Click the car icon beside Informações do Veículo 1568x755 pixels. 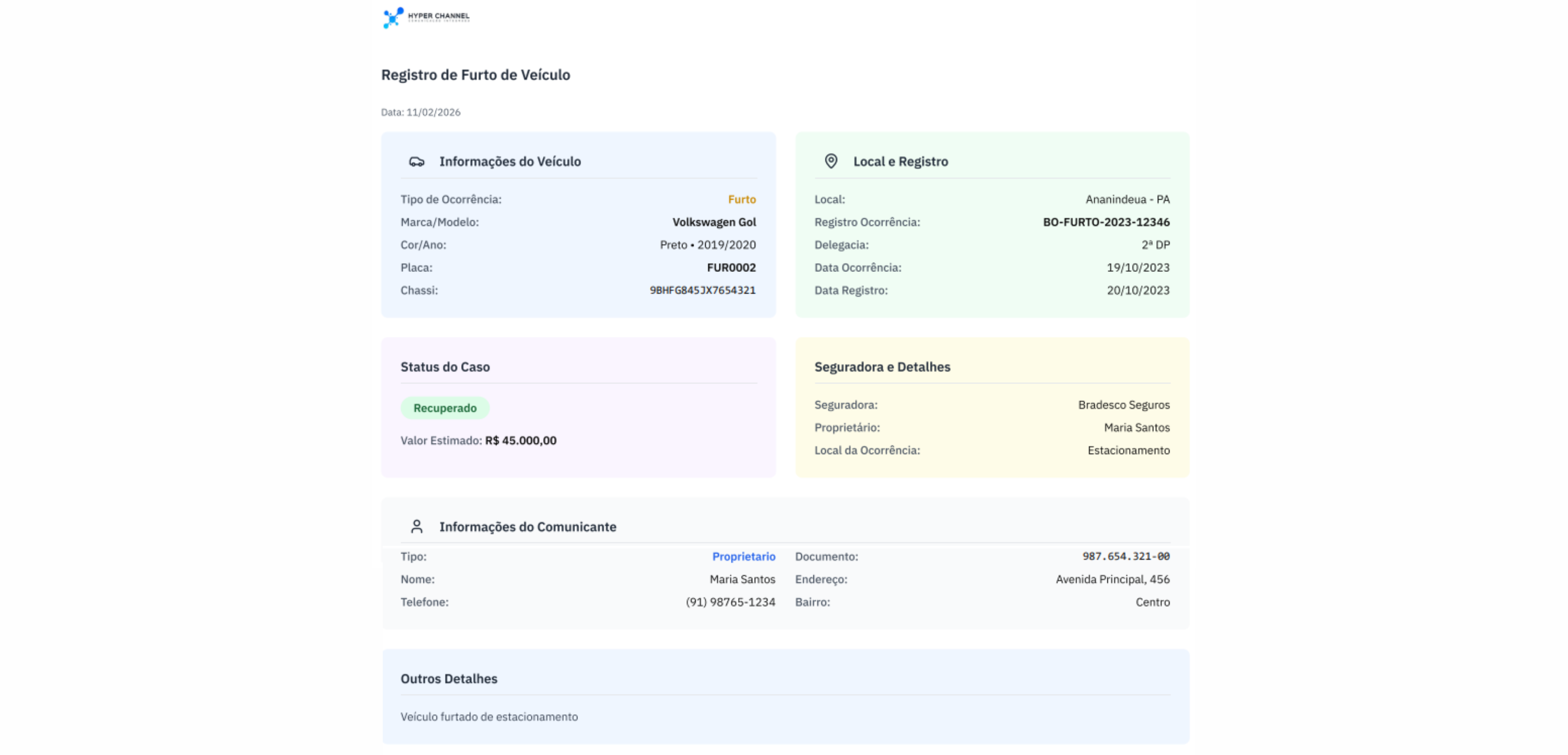(417, 161)
